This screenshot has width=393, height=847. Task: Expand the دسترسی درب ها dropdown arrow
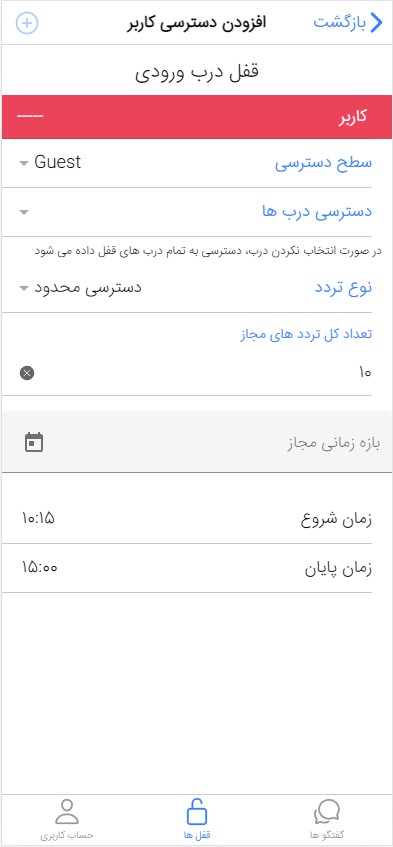point(24,212)
